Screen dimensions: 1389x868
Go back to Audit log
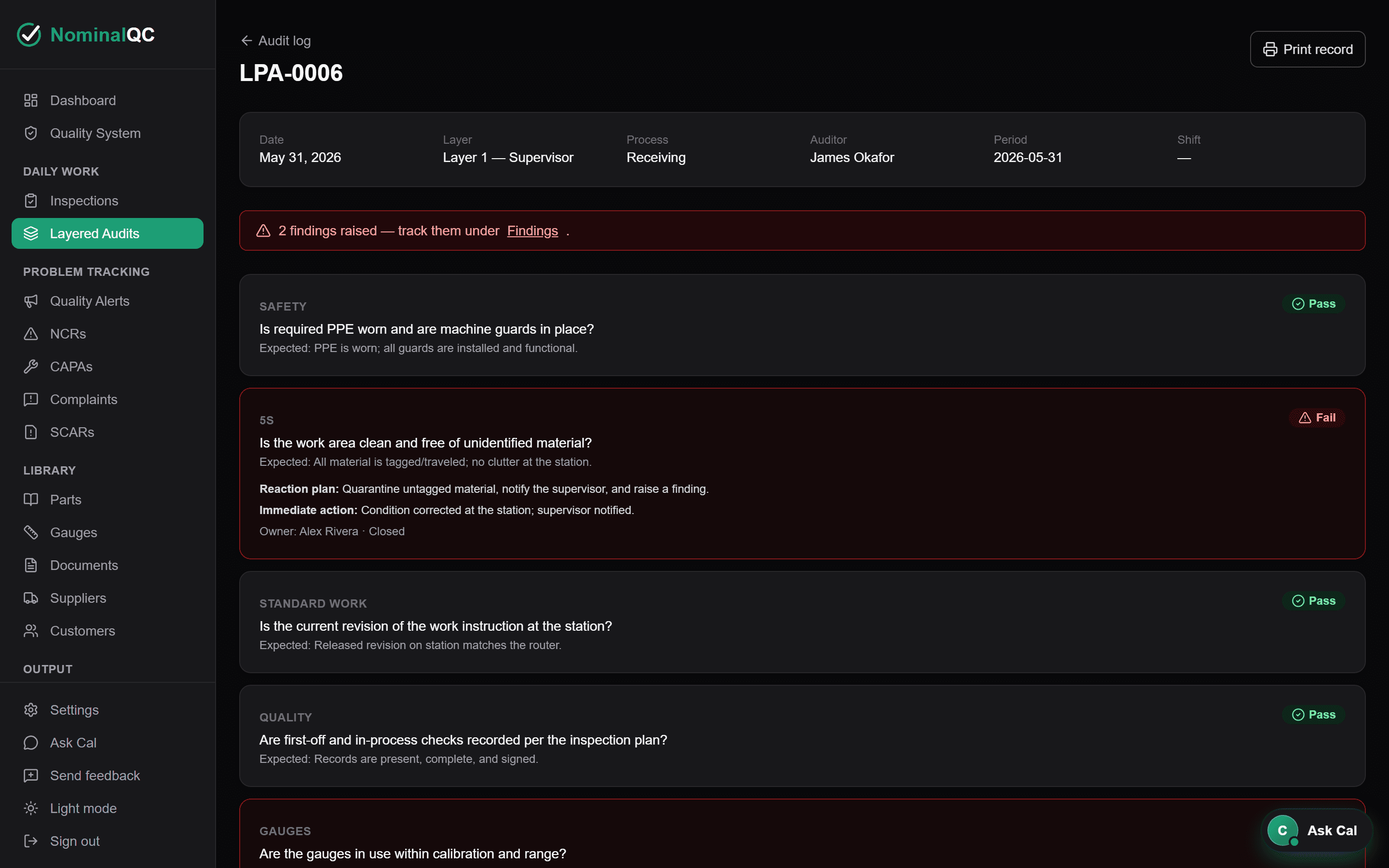[x=276, y=41]
